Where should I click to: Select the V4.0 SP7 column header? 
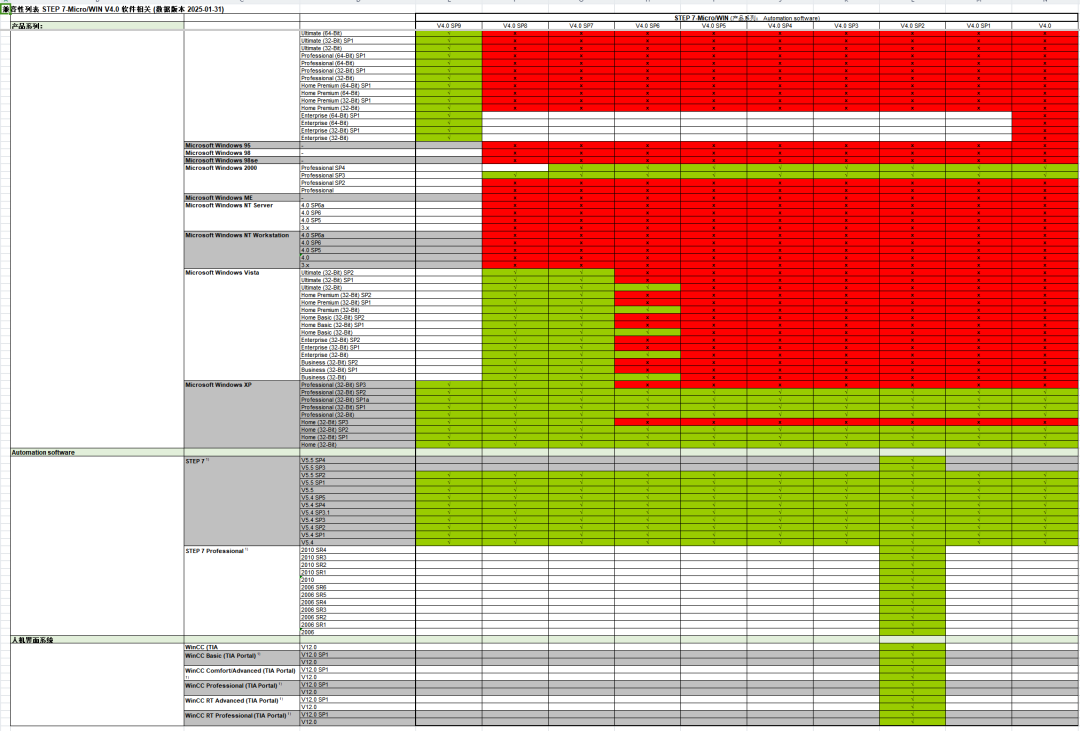[x=581, y=25]
